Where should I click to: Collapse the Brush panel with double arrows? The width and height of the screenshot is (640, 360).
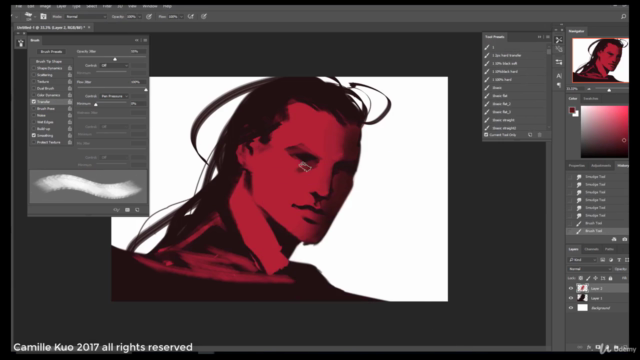coord(137,40)
